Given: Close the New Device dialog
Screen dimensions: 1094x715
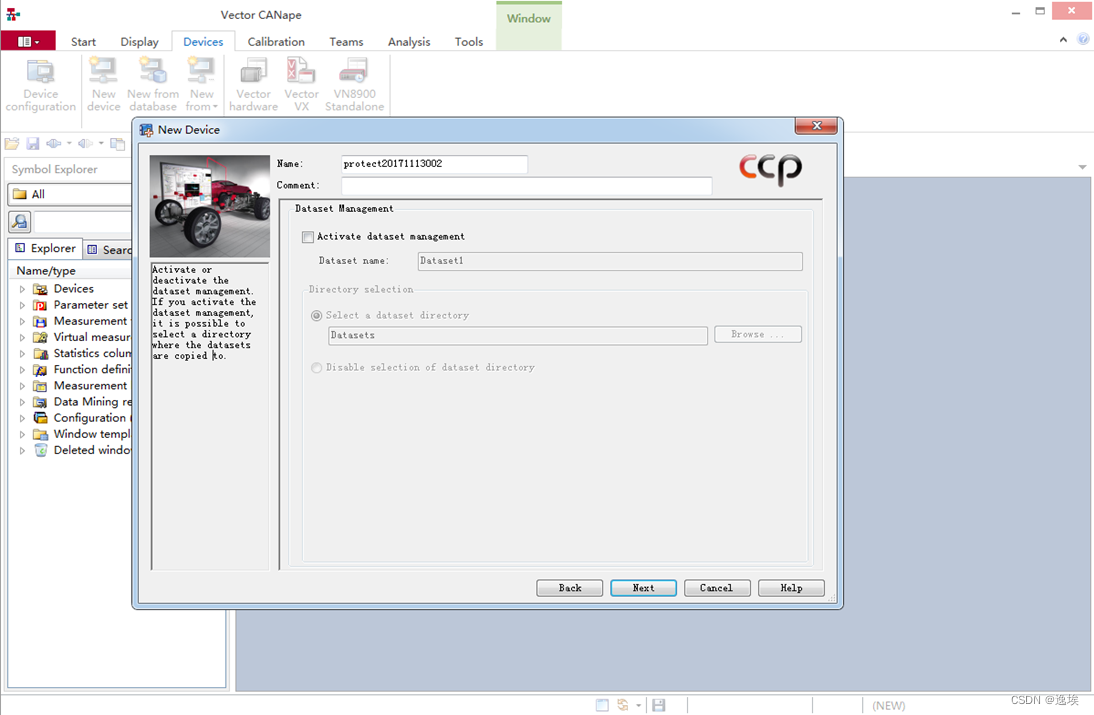Looking at the screenshot, I should (x=816, y=126).
